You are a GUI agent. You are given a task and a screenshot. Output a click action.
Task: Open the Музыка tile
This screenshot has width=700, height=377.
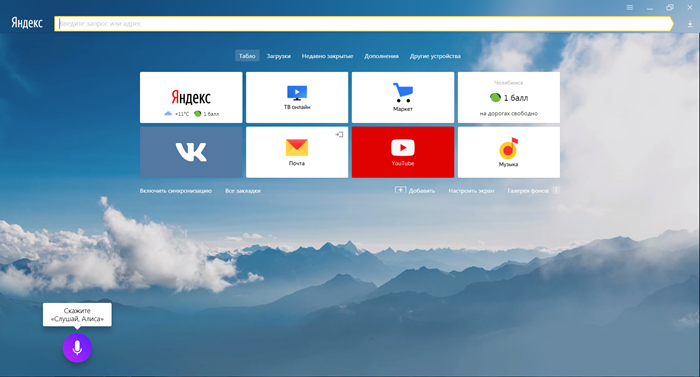click(x=508, y=152)
